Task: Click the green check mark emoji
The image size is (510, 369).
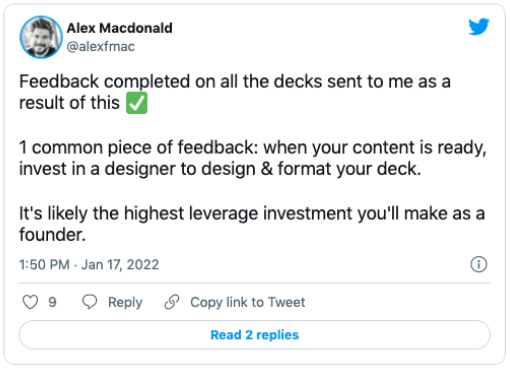Action: [137, 104]
